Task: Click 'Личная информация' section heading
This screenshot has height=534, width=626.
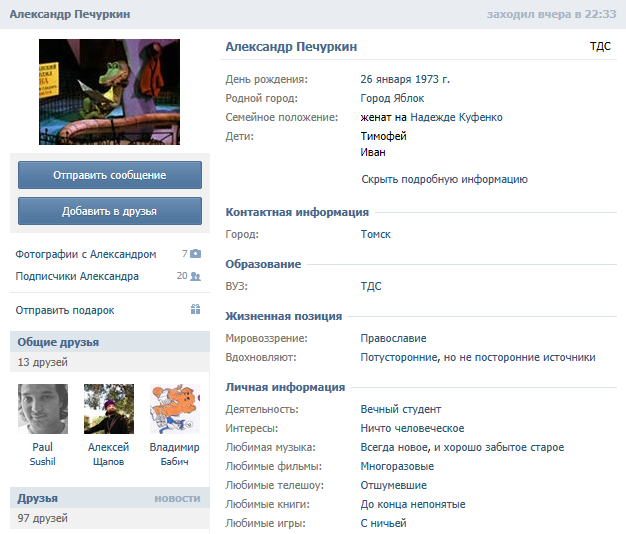Action: click(285, 387)
